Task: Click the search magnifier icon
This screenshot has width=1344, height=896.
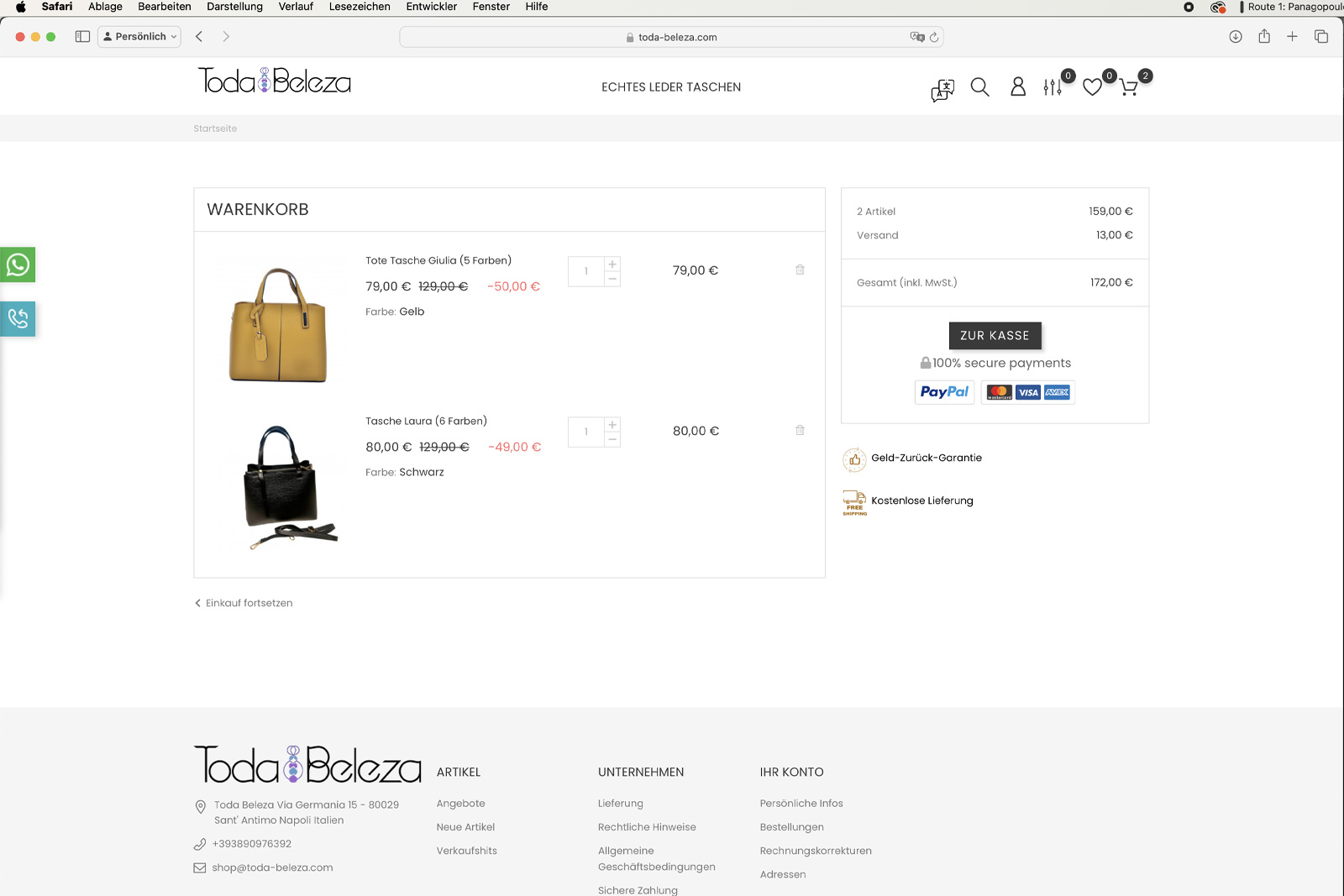Action: pyautogui.click(x=979, y=87)
